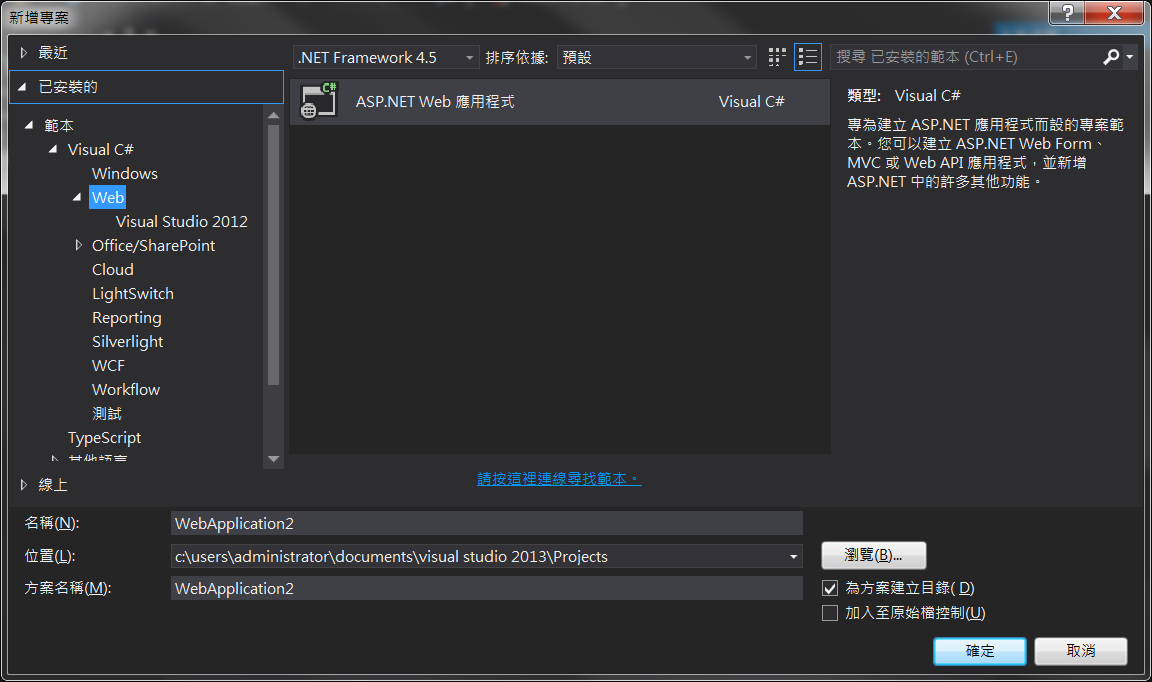Open the help question mark button
1152x682 pixels.
point(1068,12)
